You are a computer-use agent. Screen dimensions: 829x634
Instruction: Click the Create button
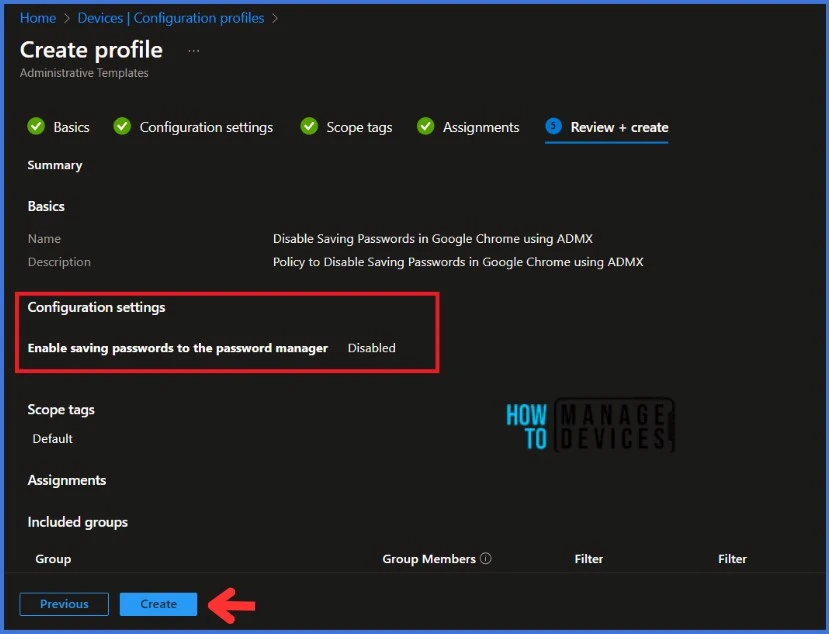pyautogui.click(x=158, y=604)
